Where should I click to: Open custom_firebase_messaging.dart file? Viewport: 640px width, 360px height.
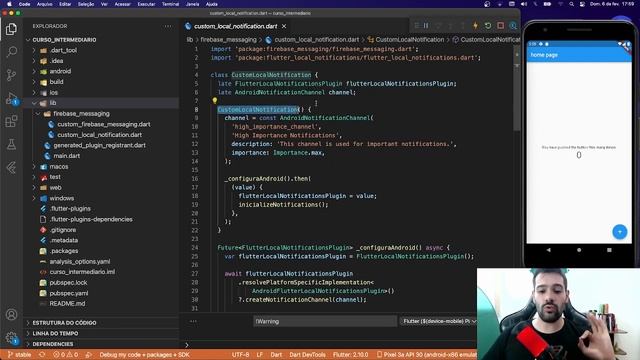pos(104,124)
